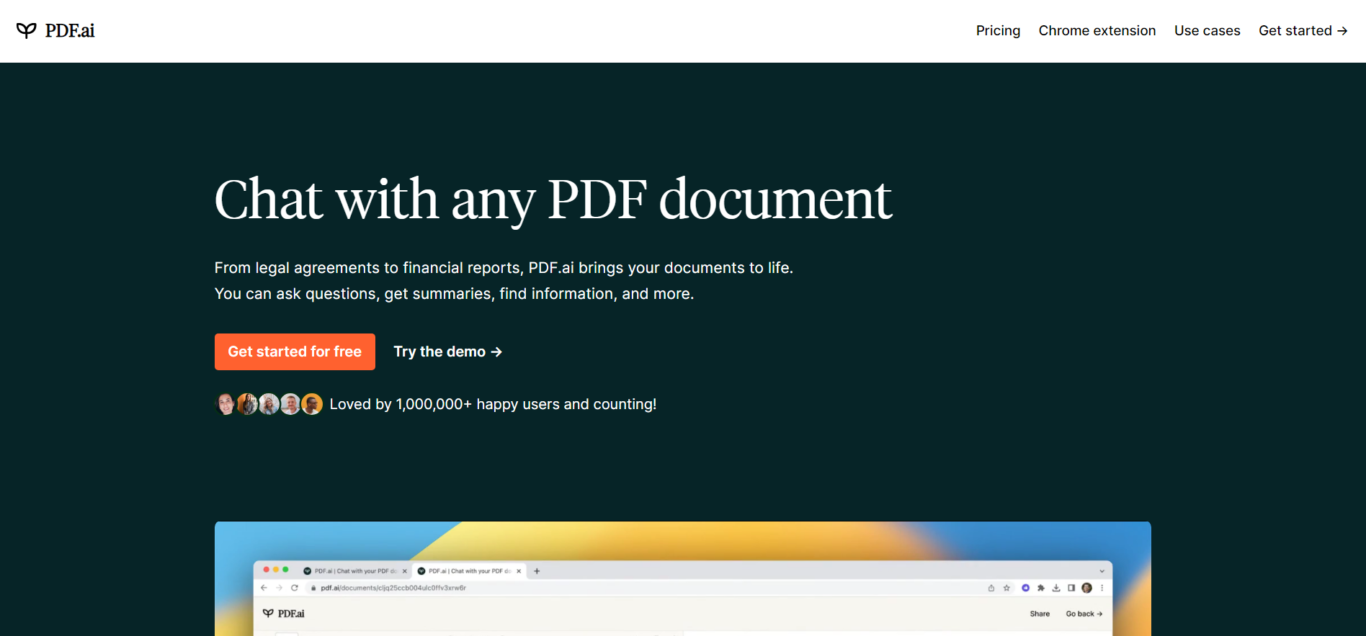Open the three-dot menu in demo browser
The height and width of the screenshot is (636, 1366).
(x=1102, y=588)
